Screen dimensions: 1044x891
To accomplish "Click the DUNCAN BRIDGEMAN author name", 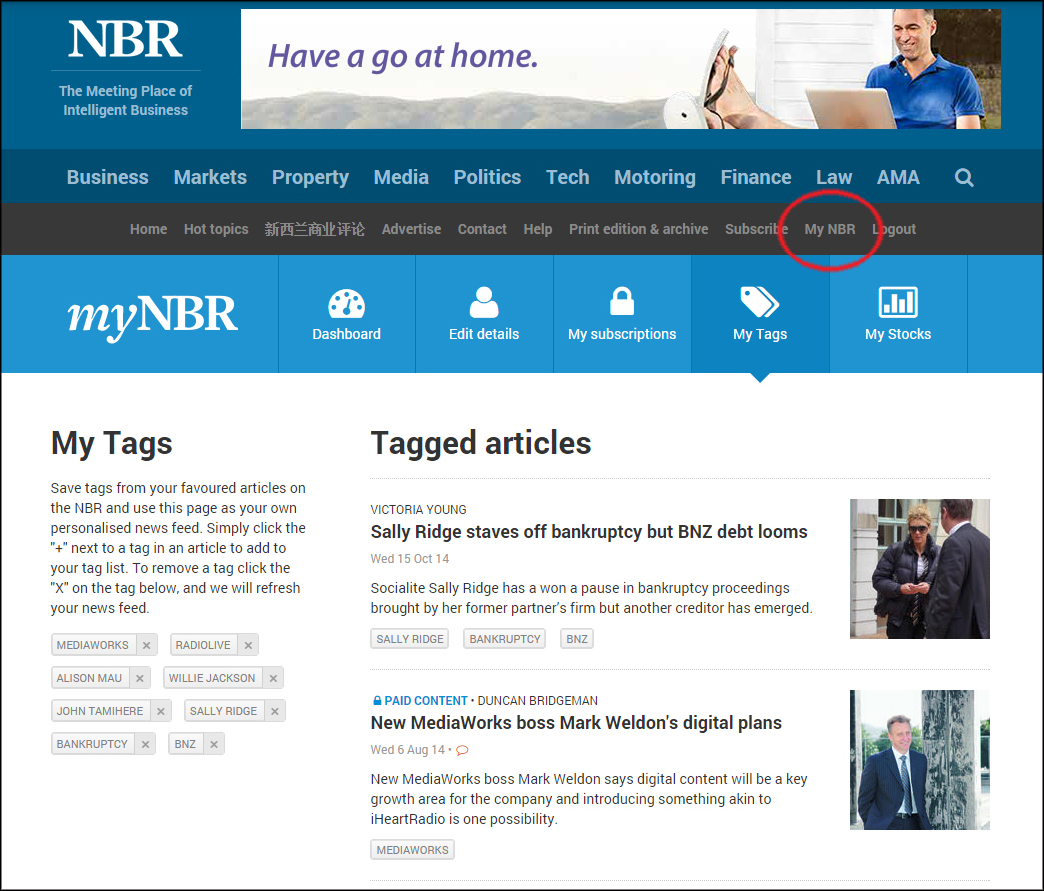I will [537, 701].
